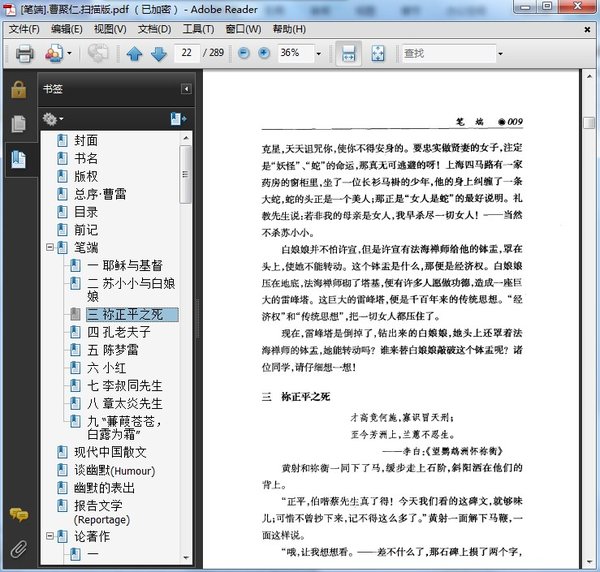The height and width of the screenshot is (572, 600).
Task: Click the zoom out minus button
Action: click(244, 53)
